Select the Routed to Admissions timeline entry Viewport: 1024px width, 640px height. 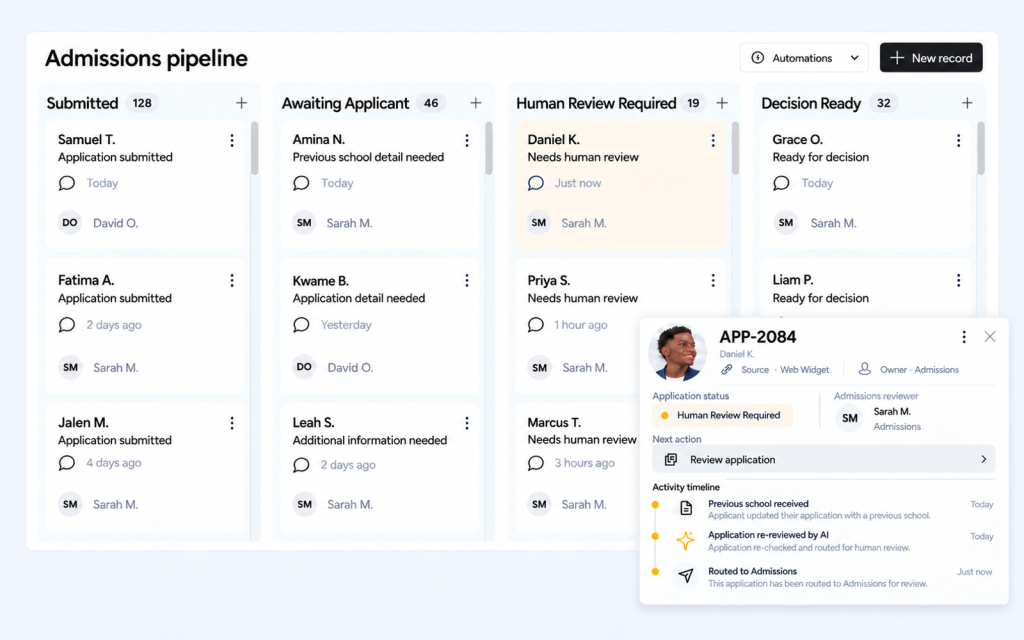click(824, 577)
